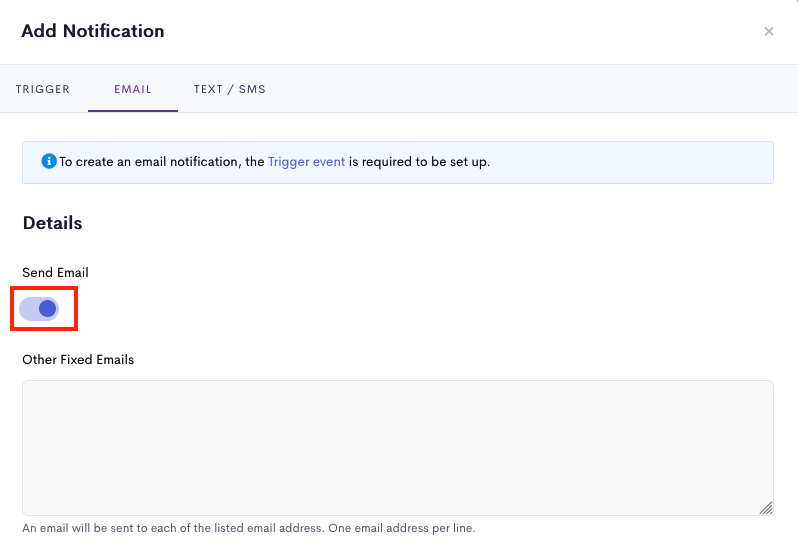Viewport: 798px width, 554px height.
Task: Click the Add Notification dialog title
Action: (93, 31)
